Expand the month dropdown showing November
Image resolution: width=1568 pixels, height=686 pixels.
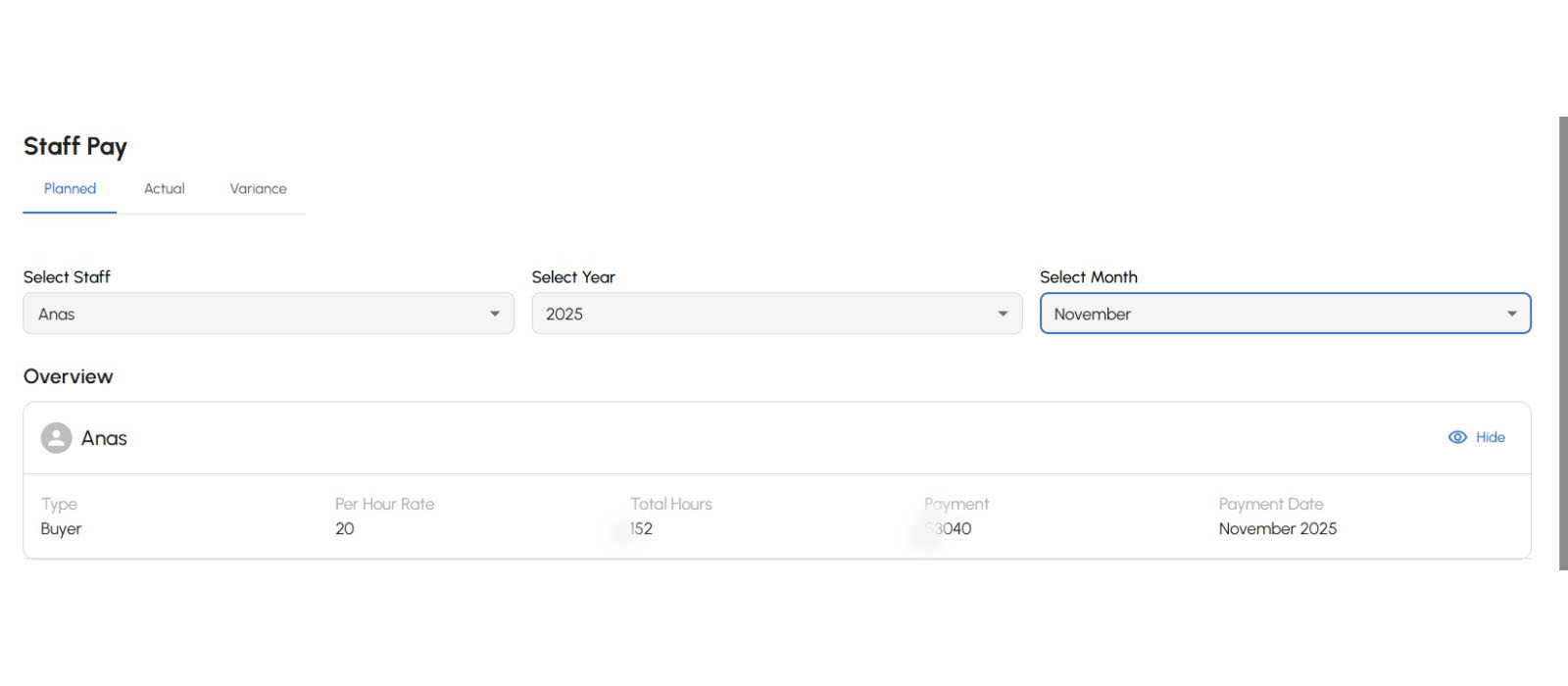1274,314
